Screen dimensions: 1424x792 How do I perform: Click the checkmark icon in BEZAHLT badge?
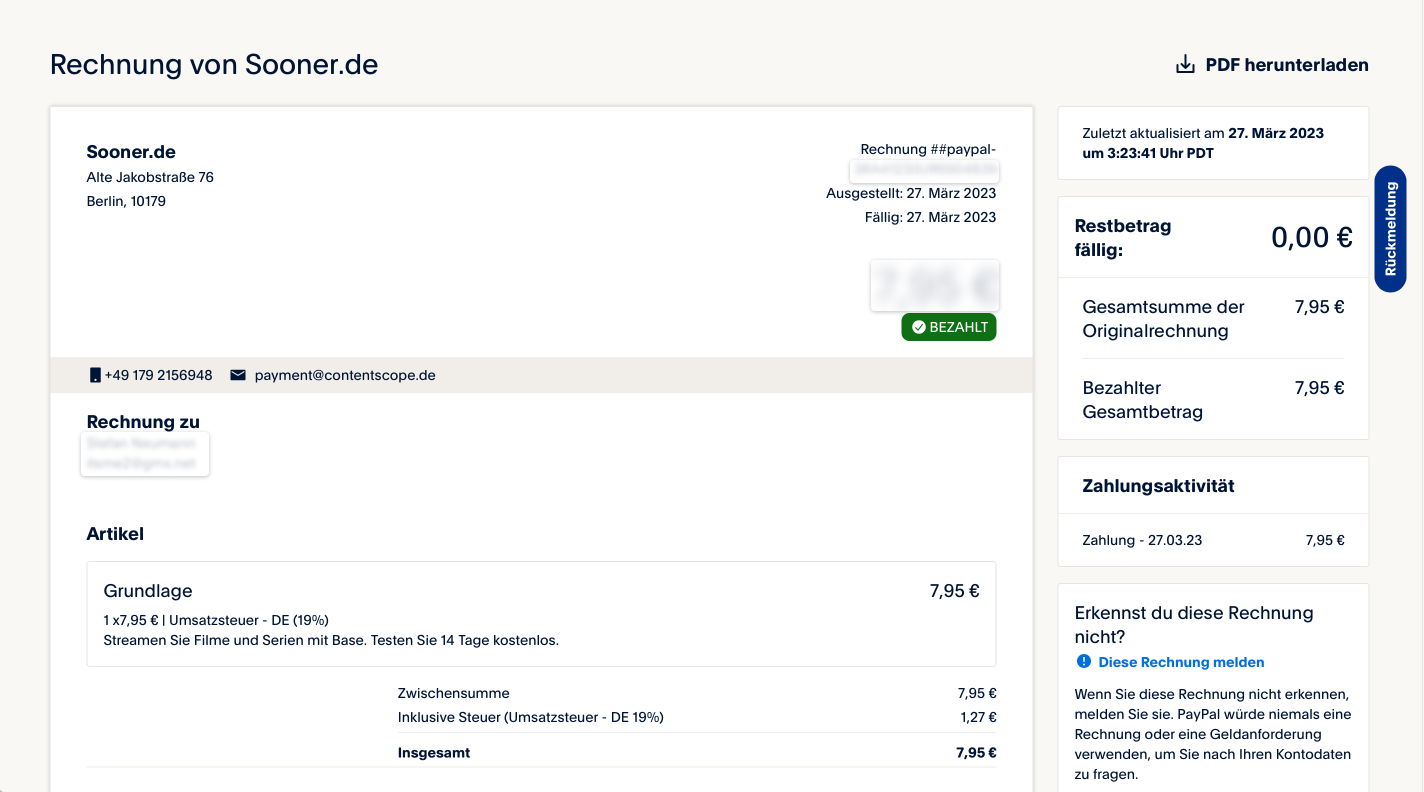pyautogui.click(x=918, y=327)
